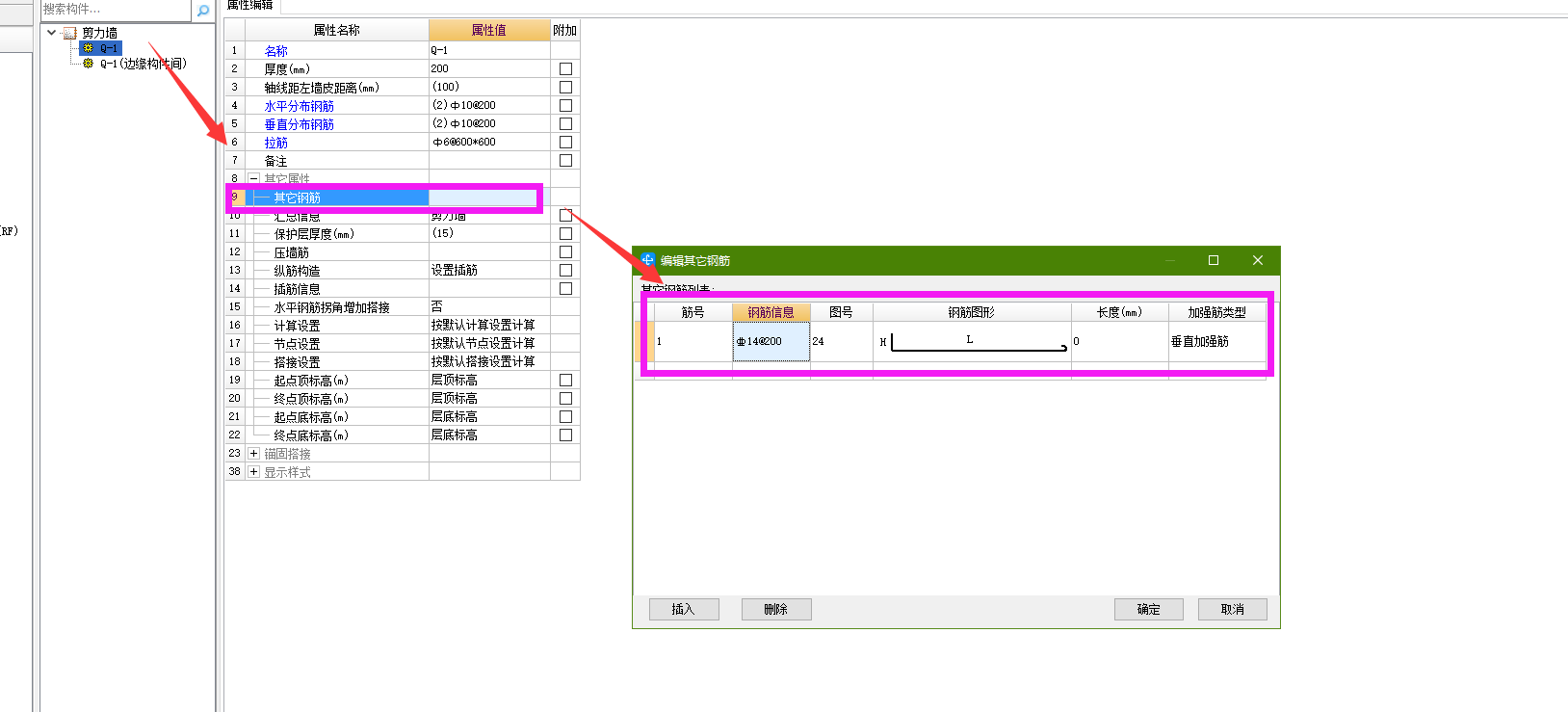
Task: Click the 水平钢筋拐角增加搭接 value 否
Action: point(489,306)
